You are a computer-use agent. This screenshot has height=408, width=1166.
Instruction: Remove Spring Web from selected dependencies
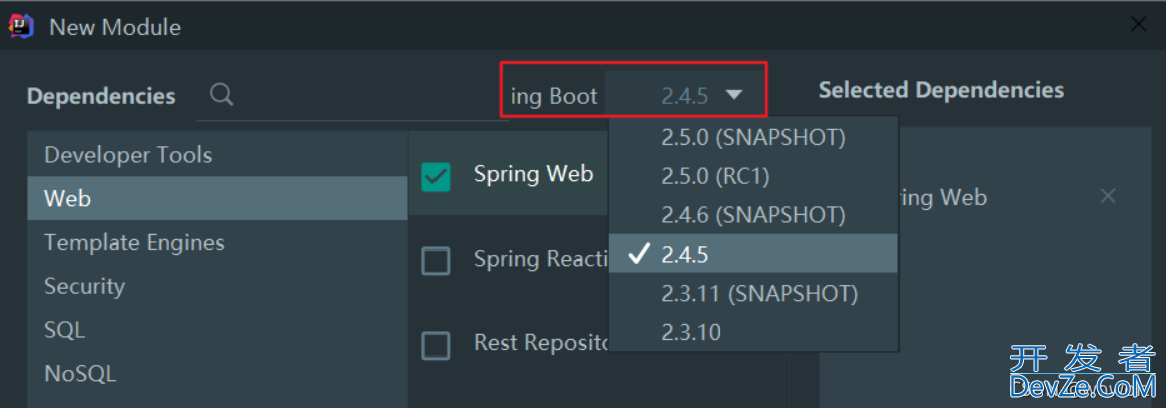(x=1108, y=196)
